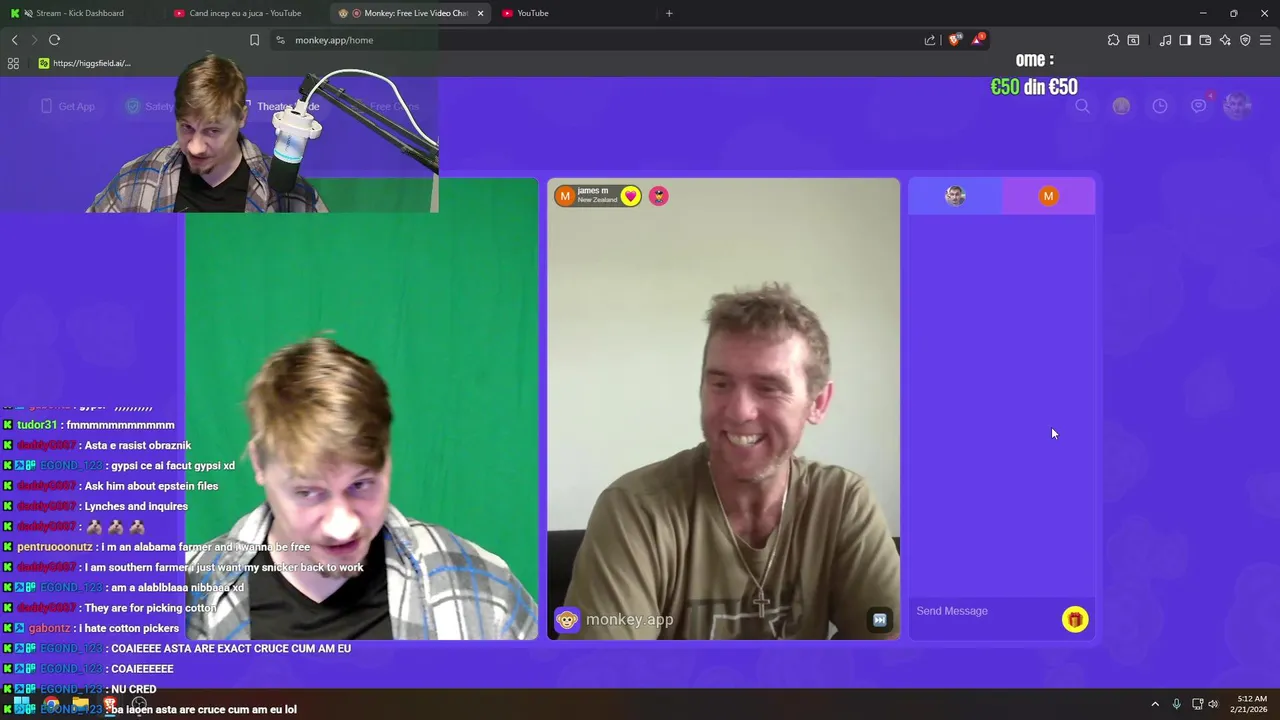
Task: Close the Monkey video chat tab
Action: (481, 13)
